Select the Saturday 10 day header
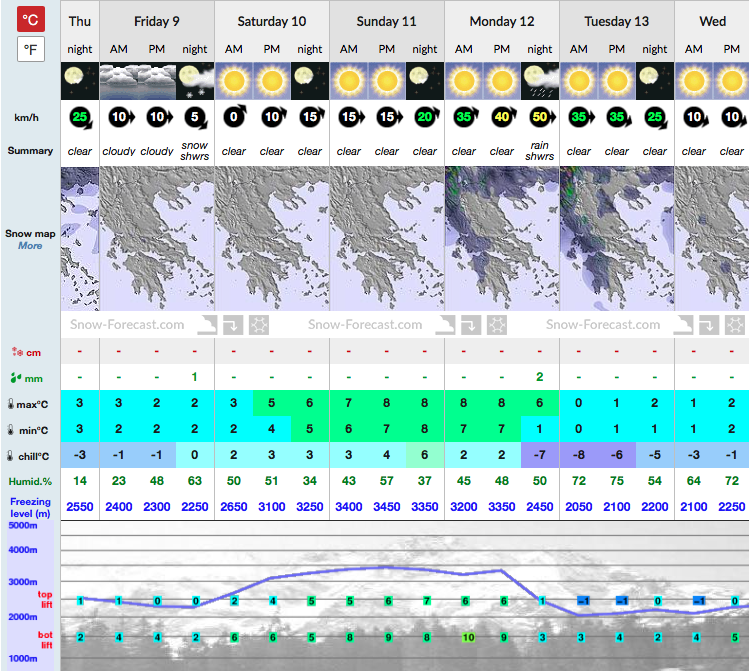Viewport: 749px width, 671px height. 272,21
